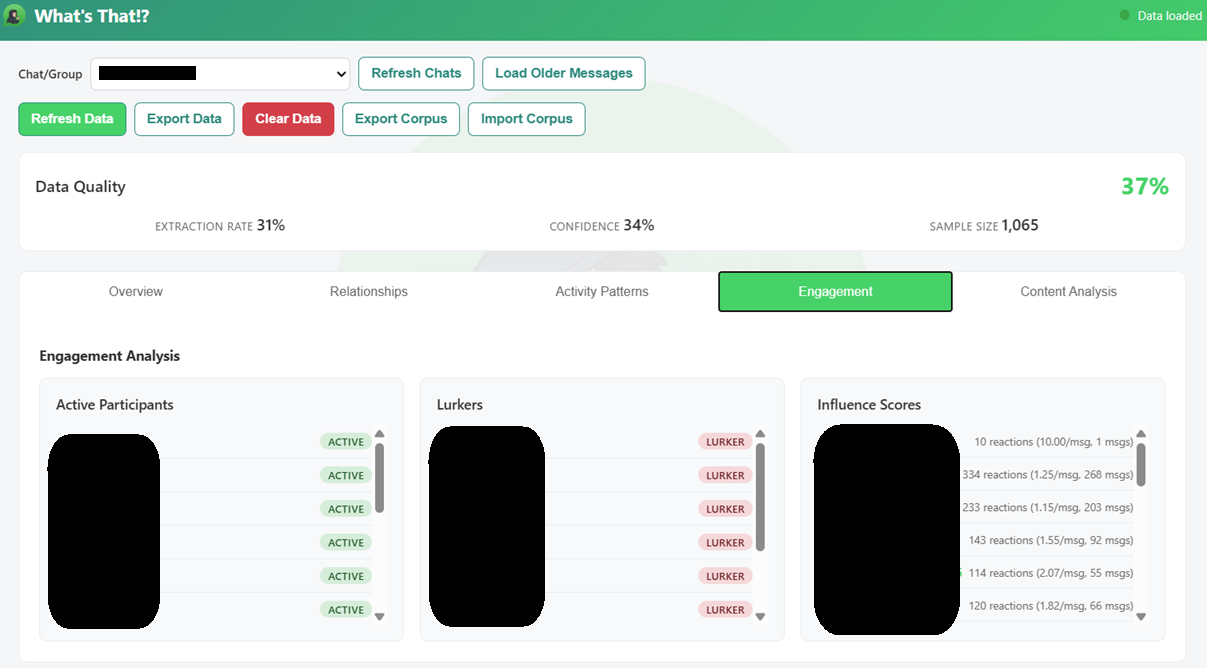Open the Relationships tab
This screenshot has height=668, width=1207.
point(369,291)
